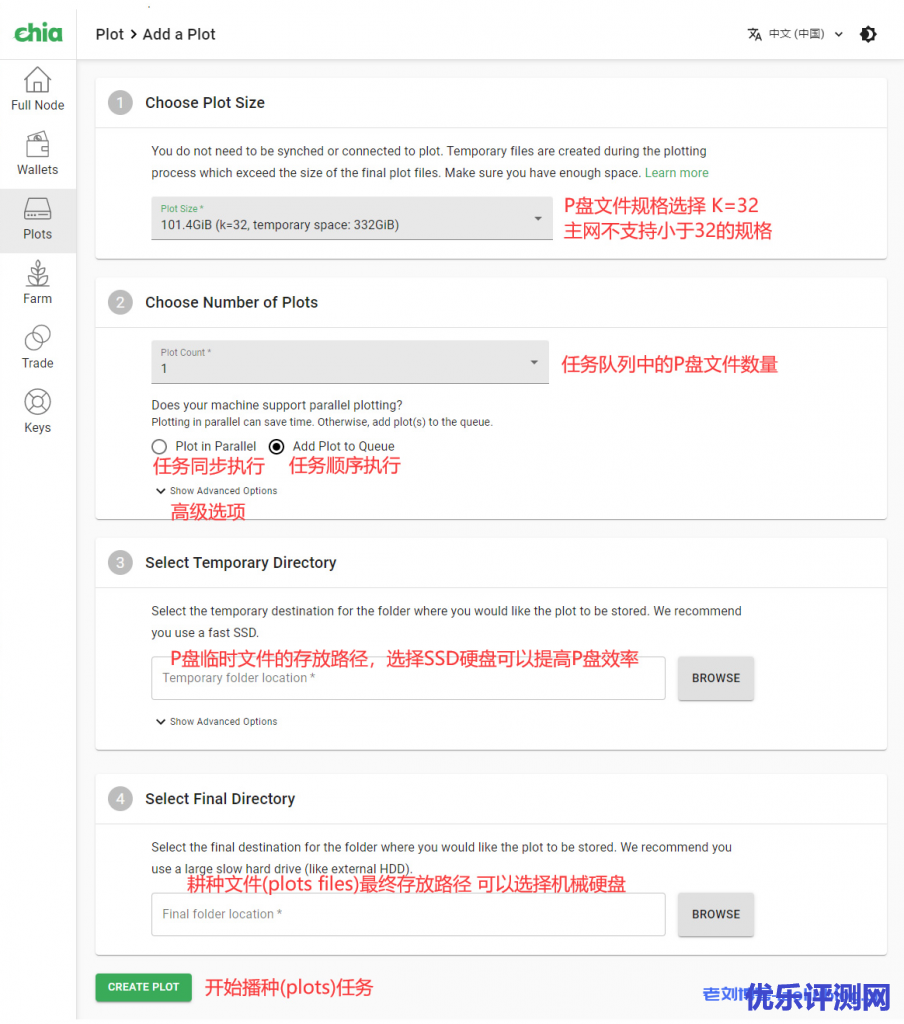
Task: Toggle dark mode with the theme icon
Action: [868, 34]
